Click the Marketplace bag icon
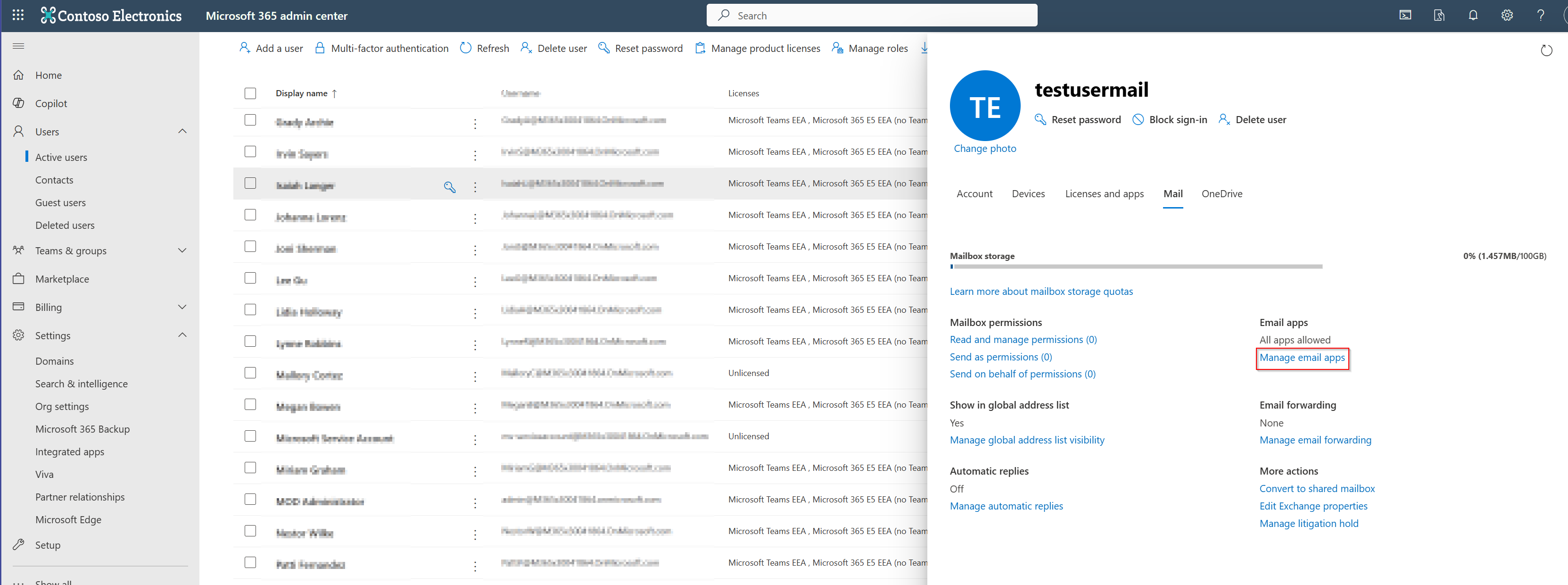The width and height of the screenshot is (1568, 585). (x=19, y=278)
